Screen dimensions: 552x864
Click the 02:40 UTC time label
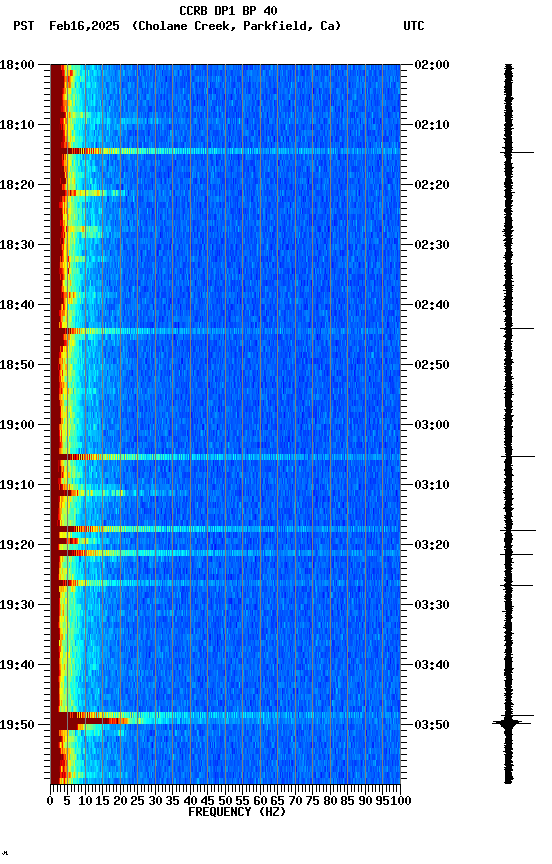[432, 305]
